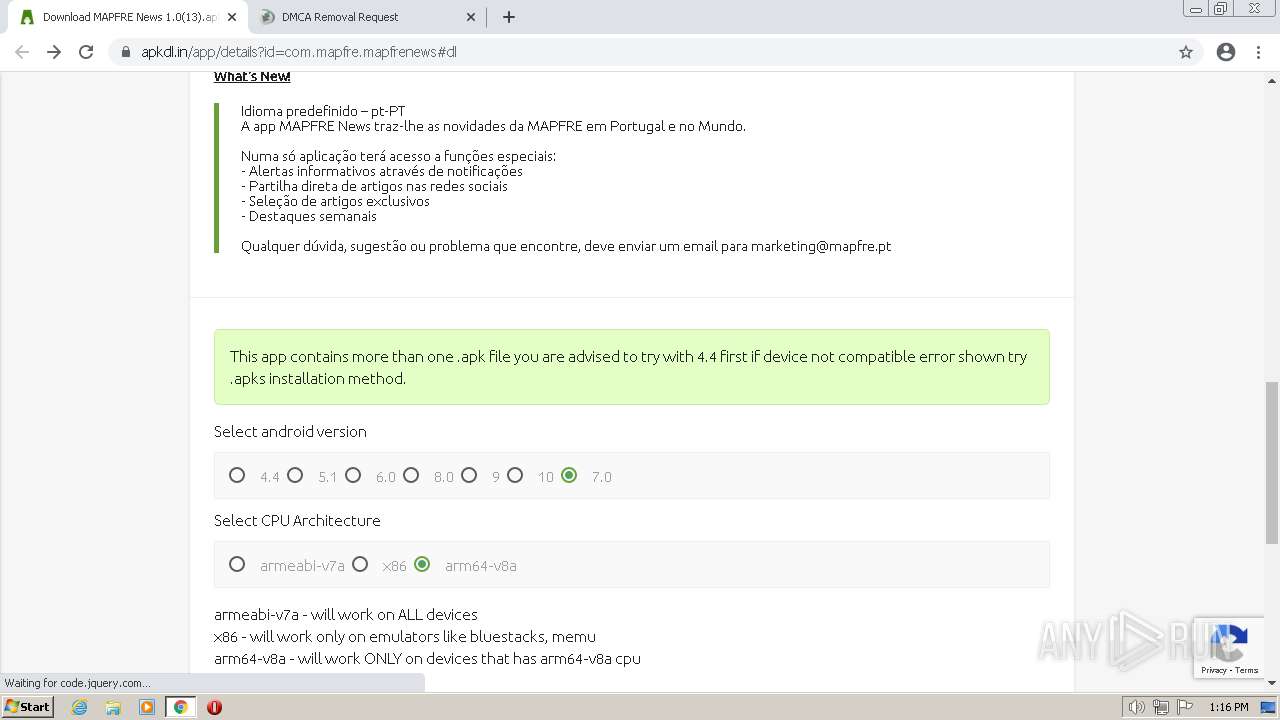The image size is (1280, 720).
Task: Click 'armeabi-v7a - will work on ALL devices'
Action: (x=346, y=614)
